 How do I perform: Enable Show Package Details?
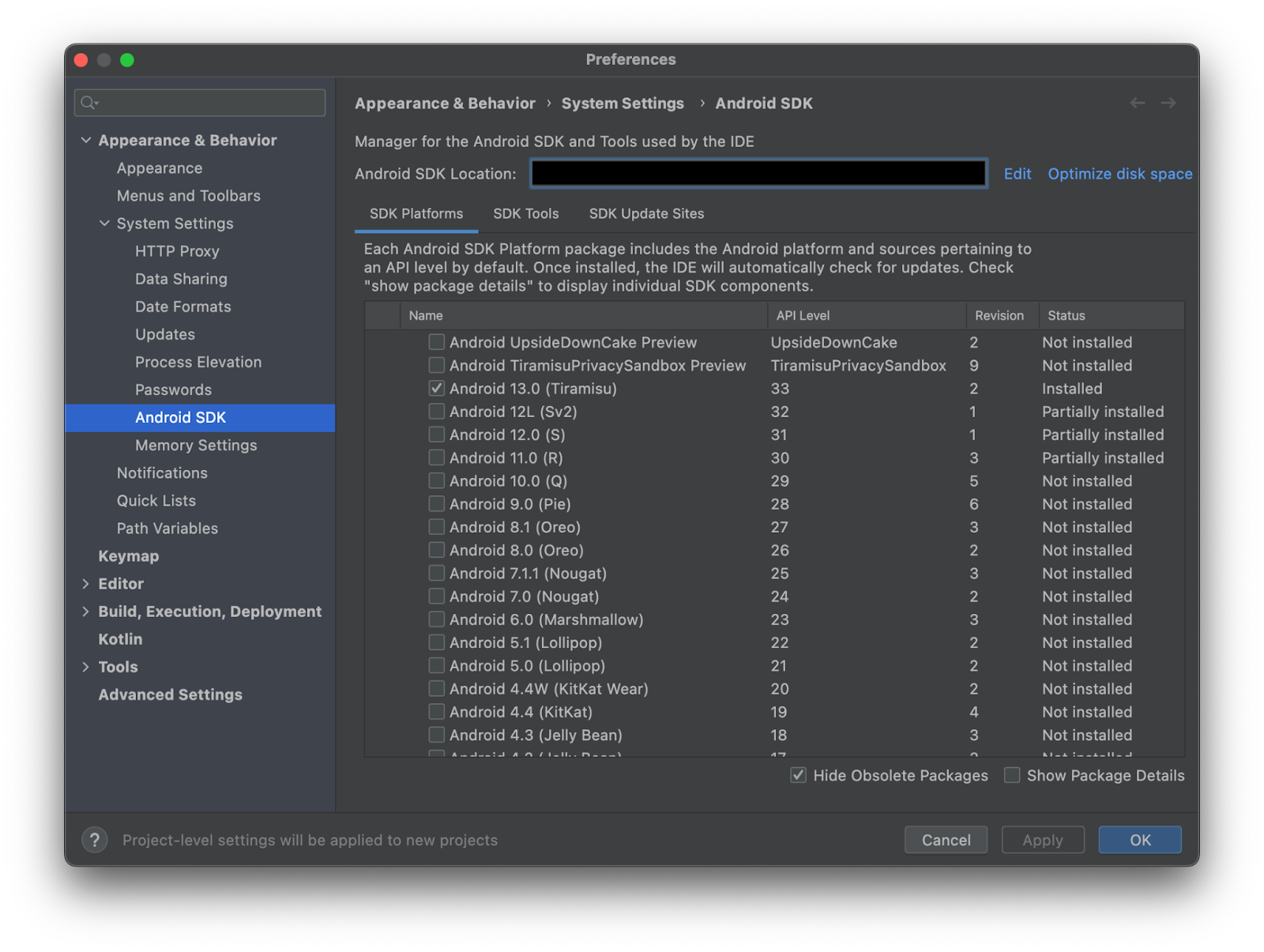tap(1012, 775)
